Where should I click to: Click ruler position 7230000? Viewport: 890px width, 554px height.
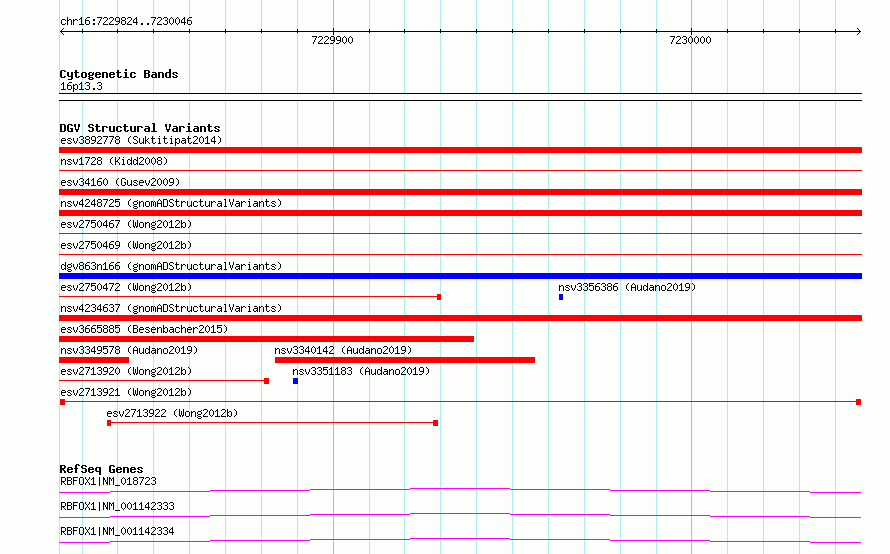click(x=690, y=40)
